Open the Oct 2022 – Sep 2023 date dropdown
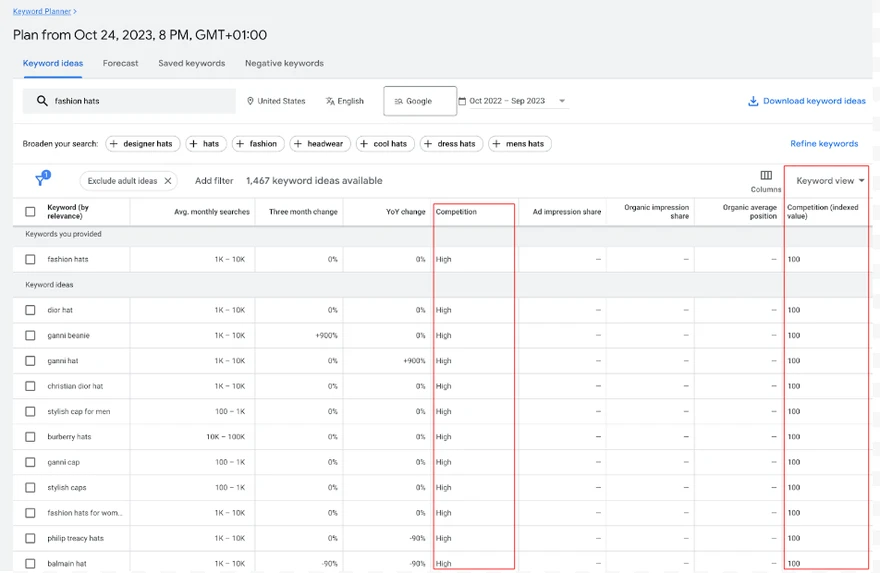This screenshot has width=880, height=573. (562, 101)
